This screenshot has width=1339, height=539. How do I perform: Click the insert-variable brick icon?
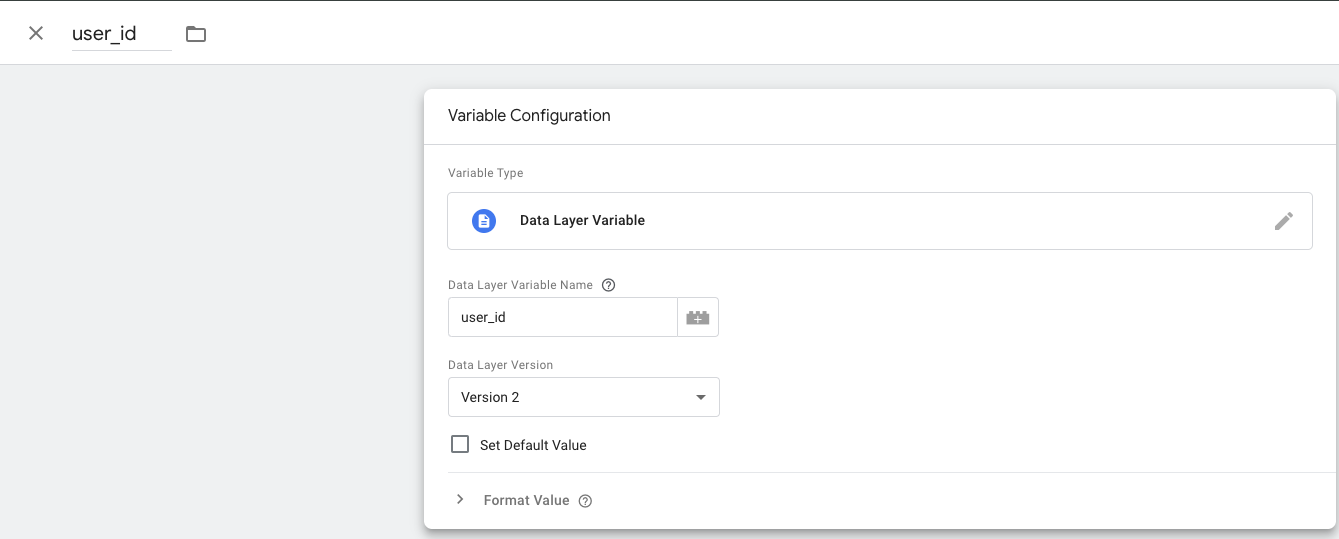point(697,317)
